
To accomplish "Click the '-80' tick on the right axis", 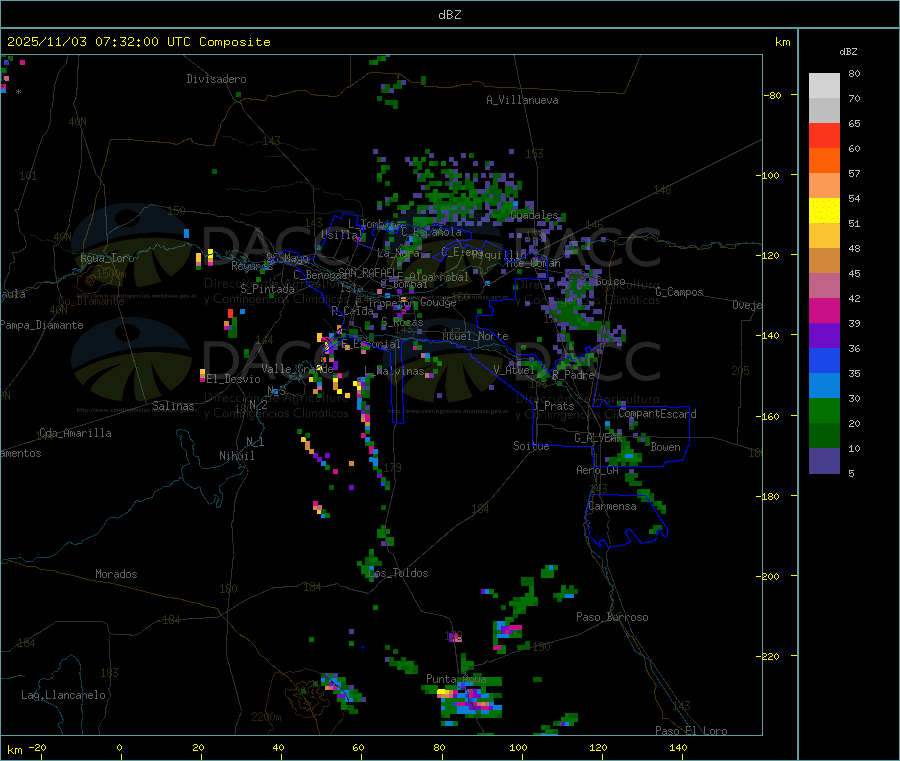I will [773, 95].
